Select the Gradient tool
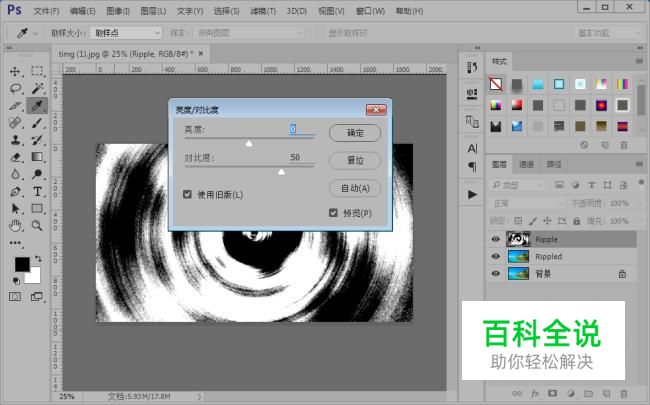This screenshot has height=405, width=650. pos(37,157)
